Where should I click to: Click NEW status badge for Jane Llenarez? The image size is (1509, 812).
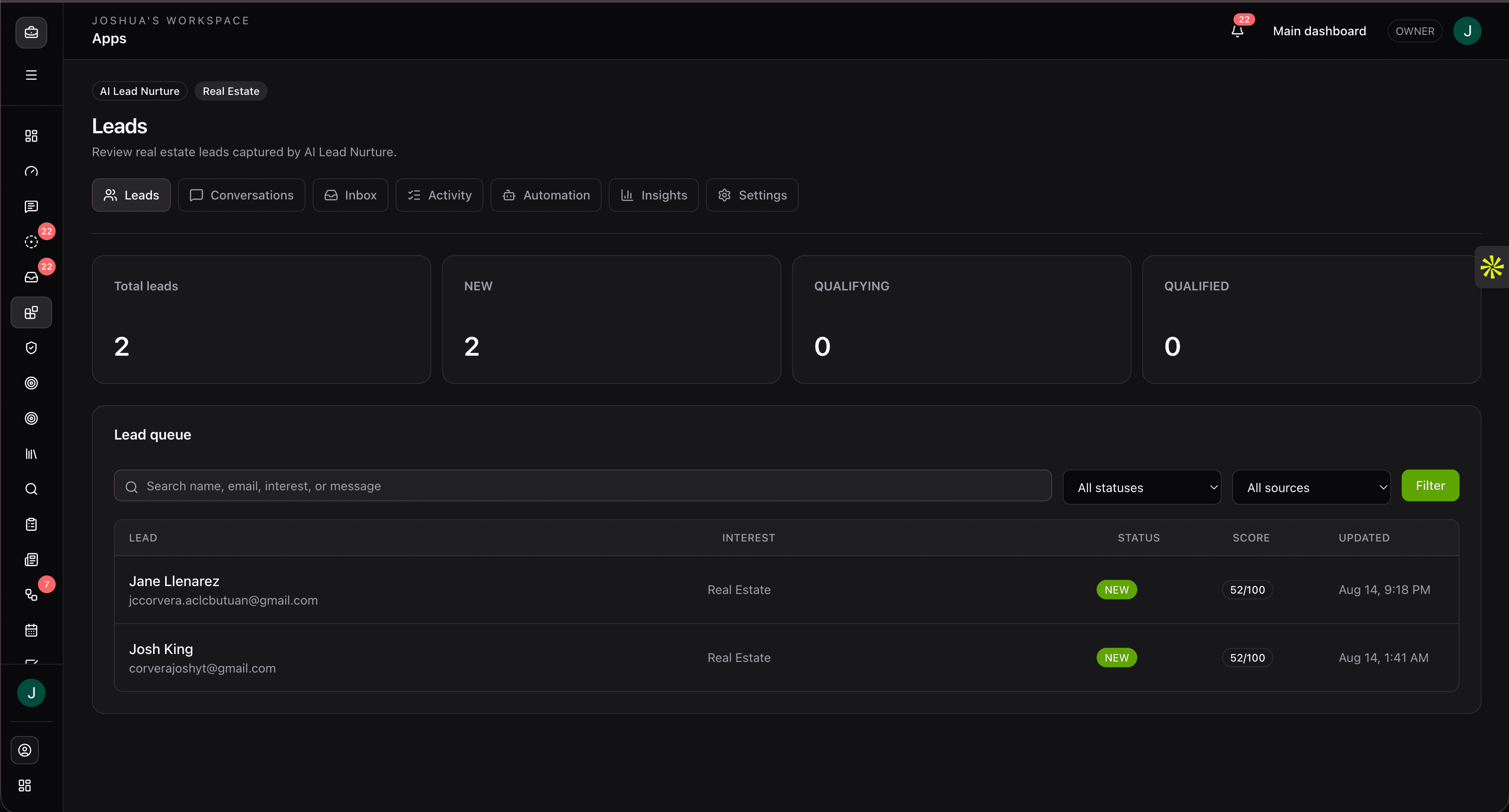(1117, 590)
